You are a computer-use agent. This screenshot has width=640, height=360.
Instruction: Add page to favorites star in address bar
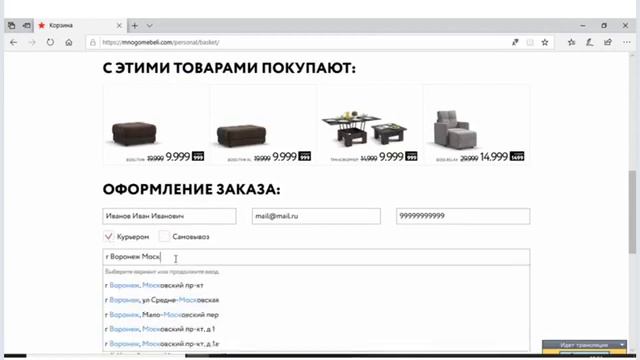[x=544, y=42]
